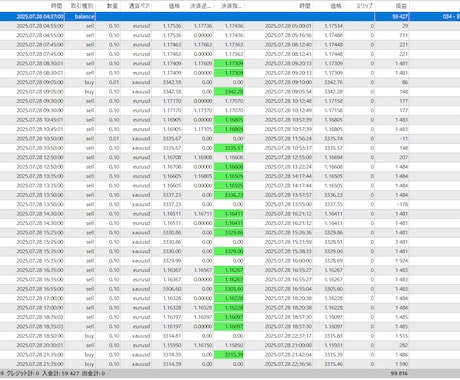The height and width of the screenshot is (380, 460).
Task: Click the green take-profit cell 3342.28
Action: [229, 91]
